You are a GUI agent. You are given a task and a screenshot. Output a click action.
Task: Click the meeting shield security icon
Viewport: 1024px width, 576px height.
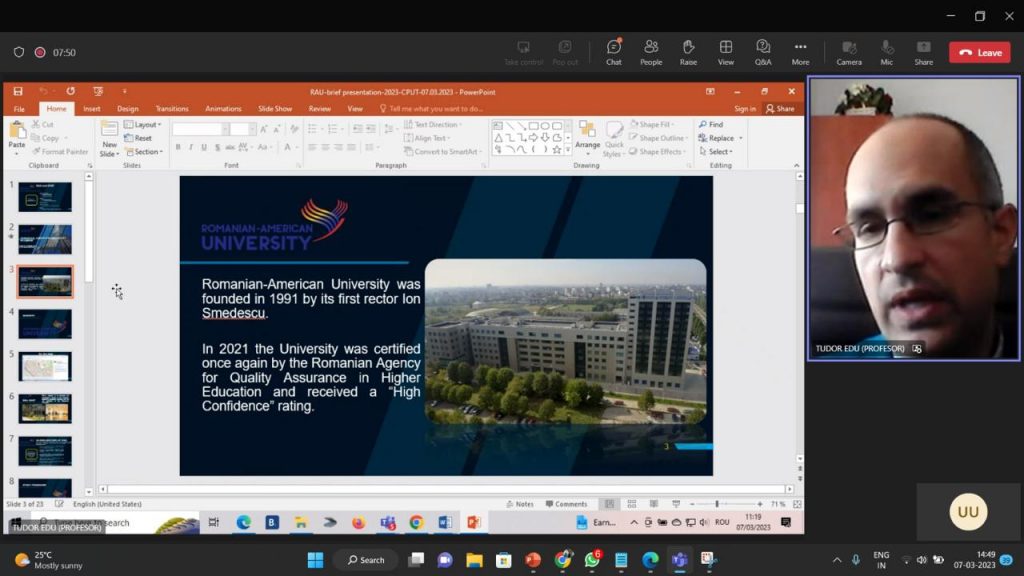click(x=19, y=52)
